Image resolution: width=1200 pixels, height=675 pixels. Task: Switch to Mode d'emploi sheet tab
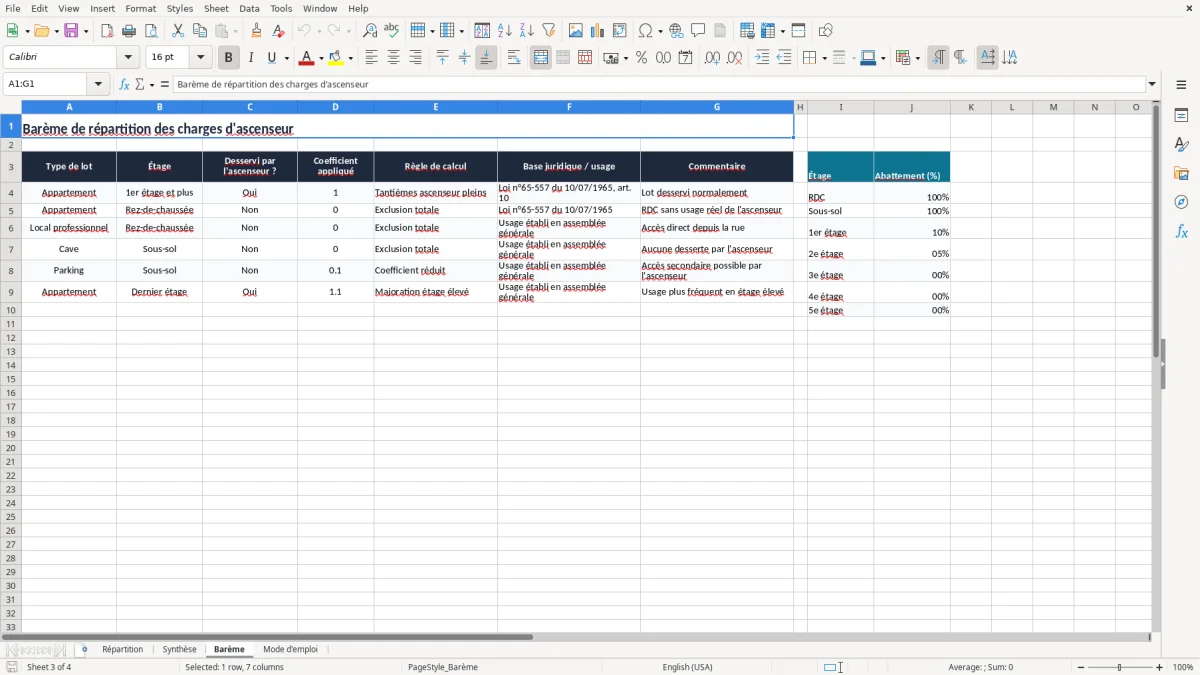[x=290, y=650]
